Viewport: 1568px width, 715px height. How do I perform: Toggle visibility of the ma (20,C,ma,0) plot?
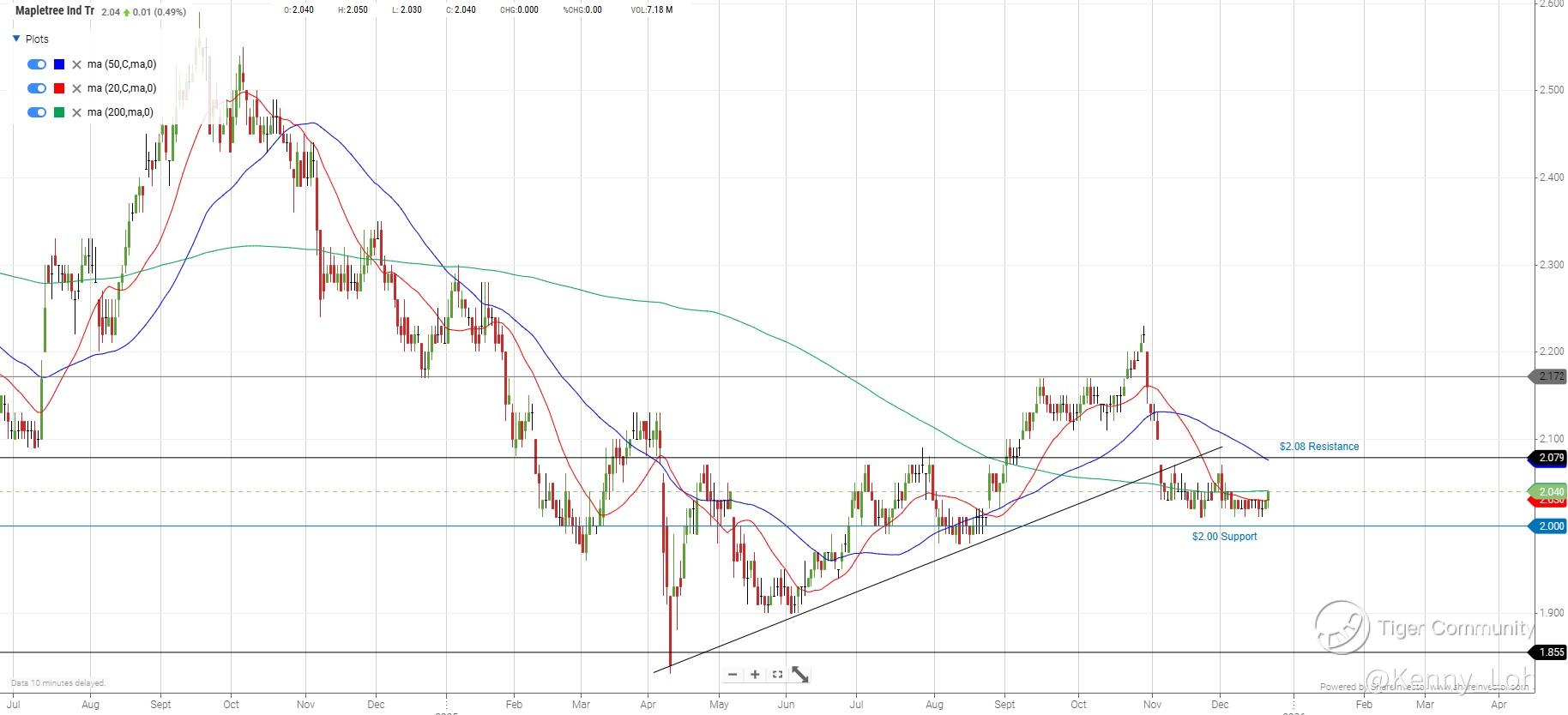click(x=37, y=88)
